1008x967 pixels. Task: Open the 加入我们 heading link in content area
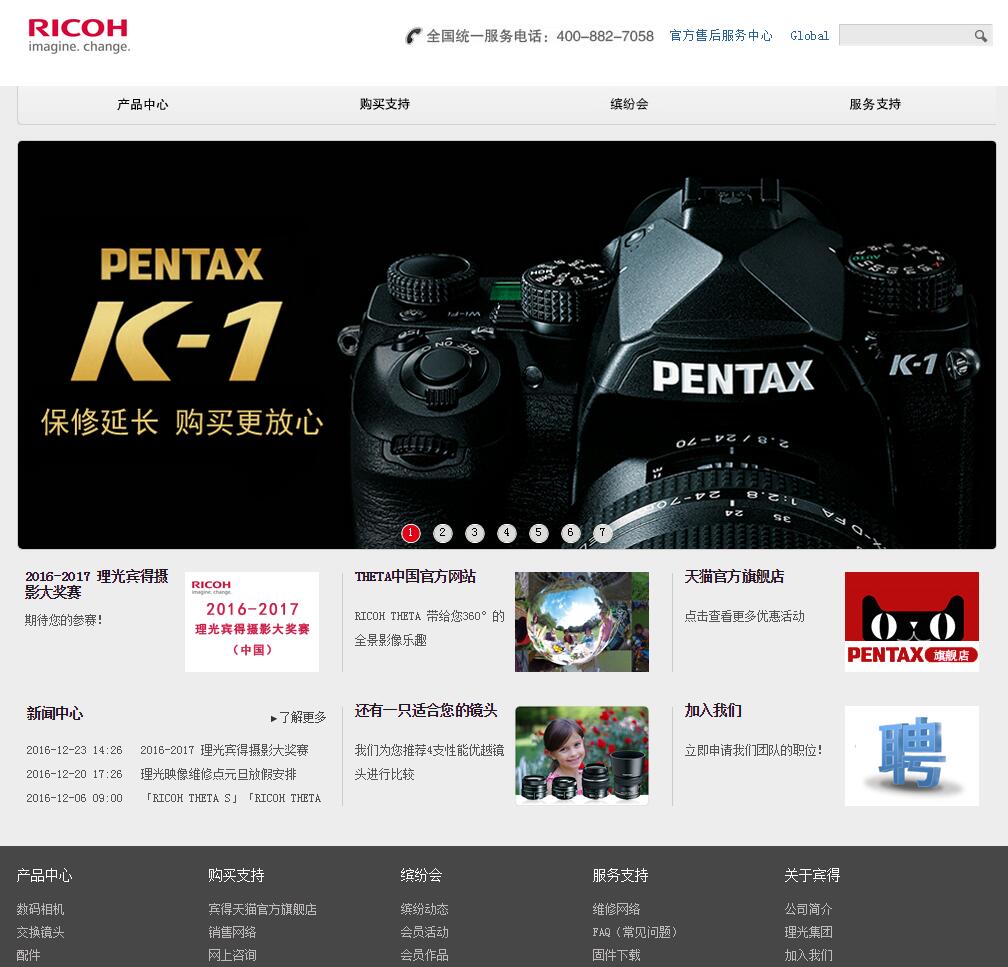(x=713, y=710)
